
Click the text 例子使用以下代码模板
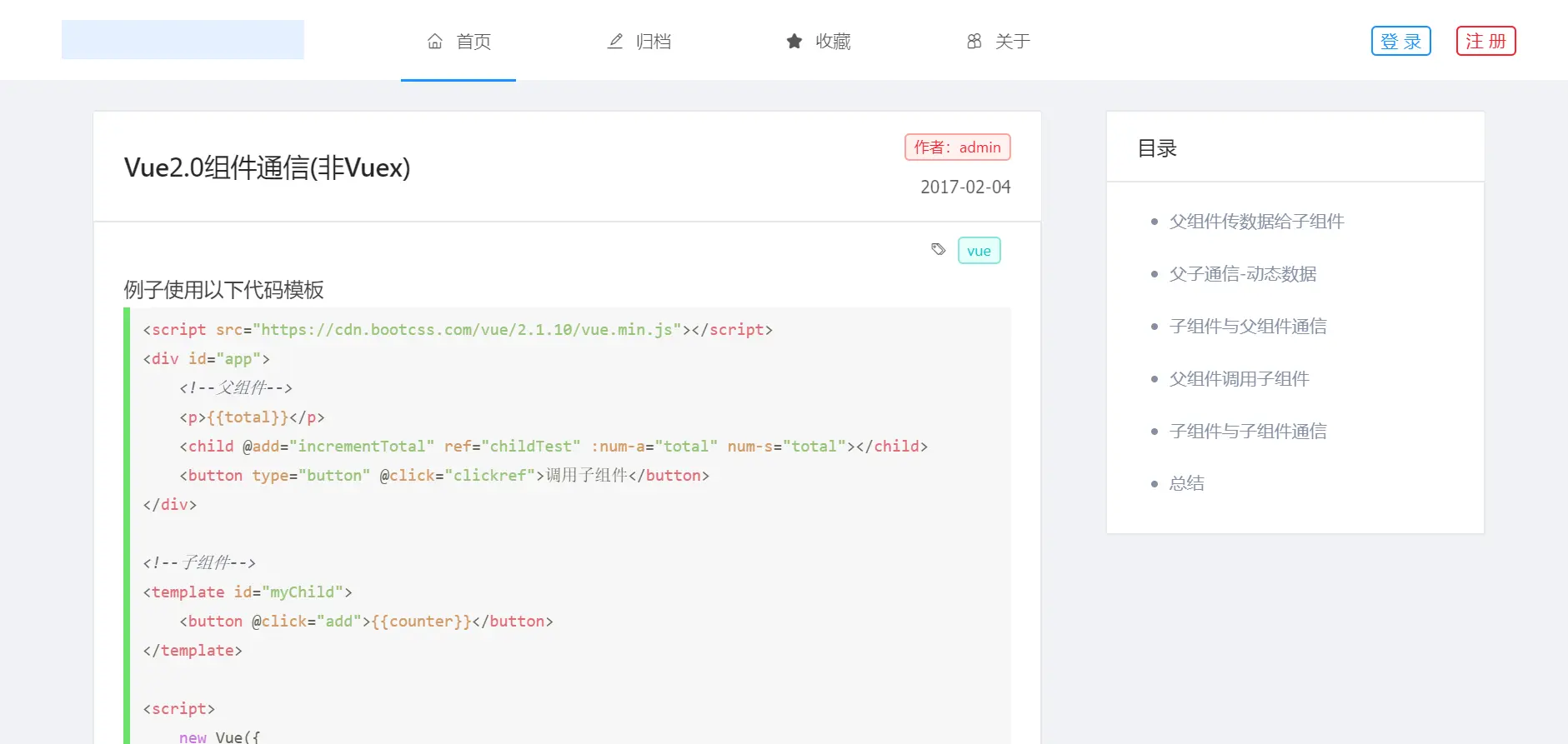coord(223,290)
